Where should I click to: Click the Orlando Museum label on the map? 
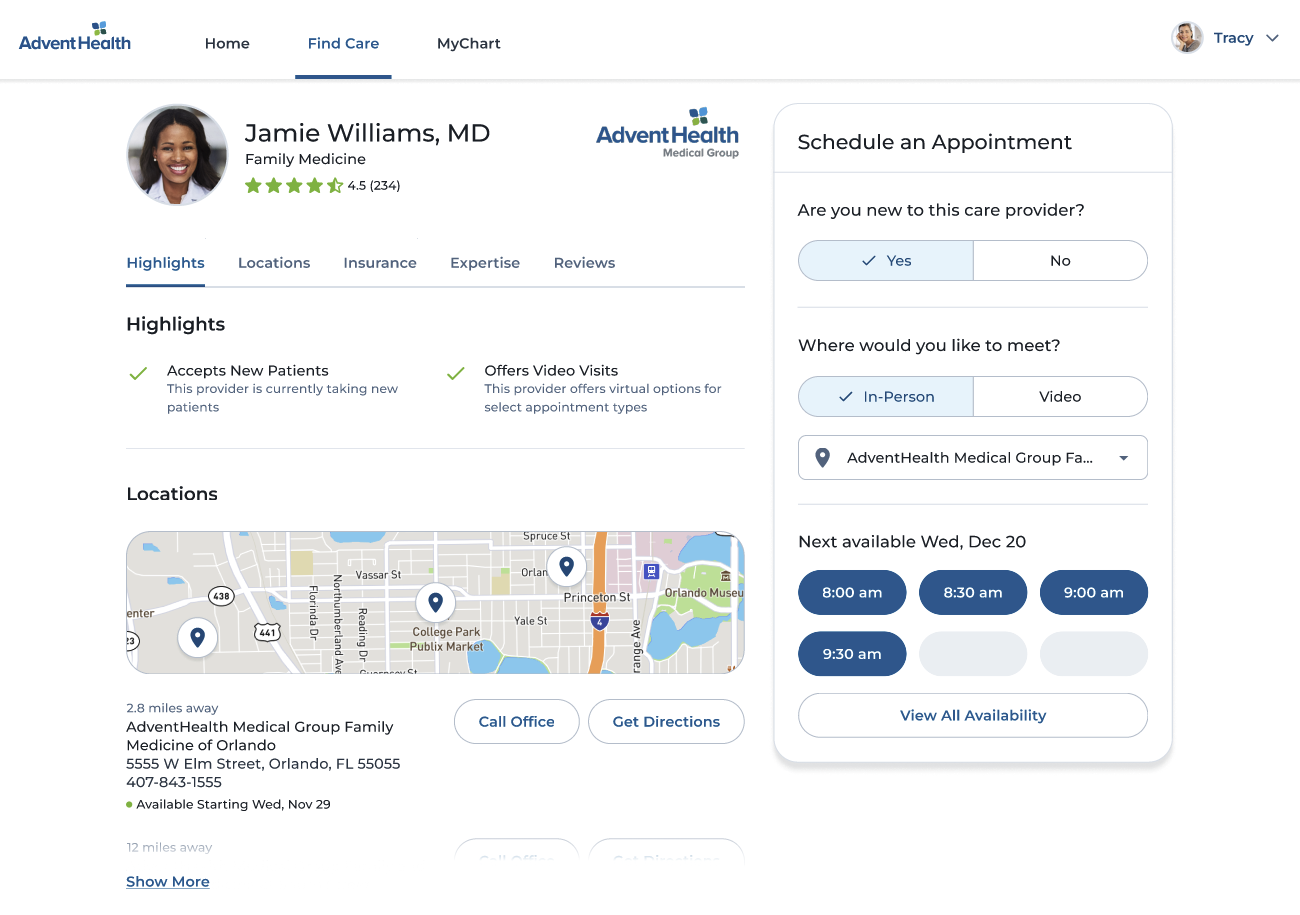point(705,593)
